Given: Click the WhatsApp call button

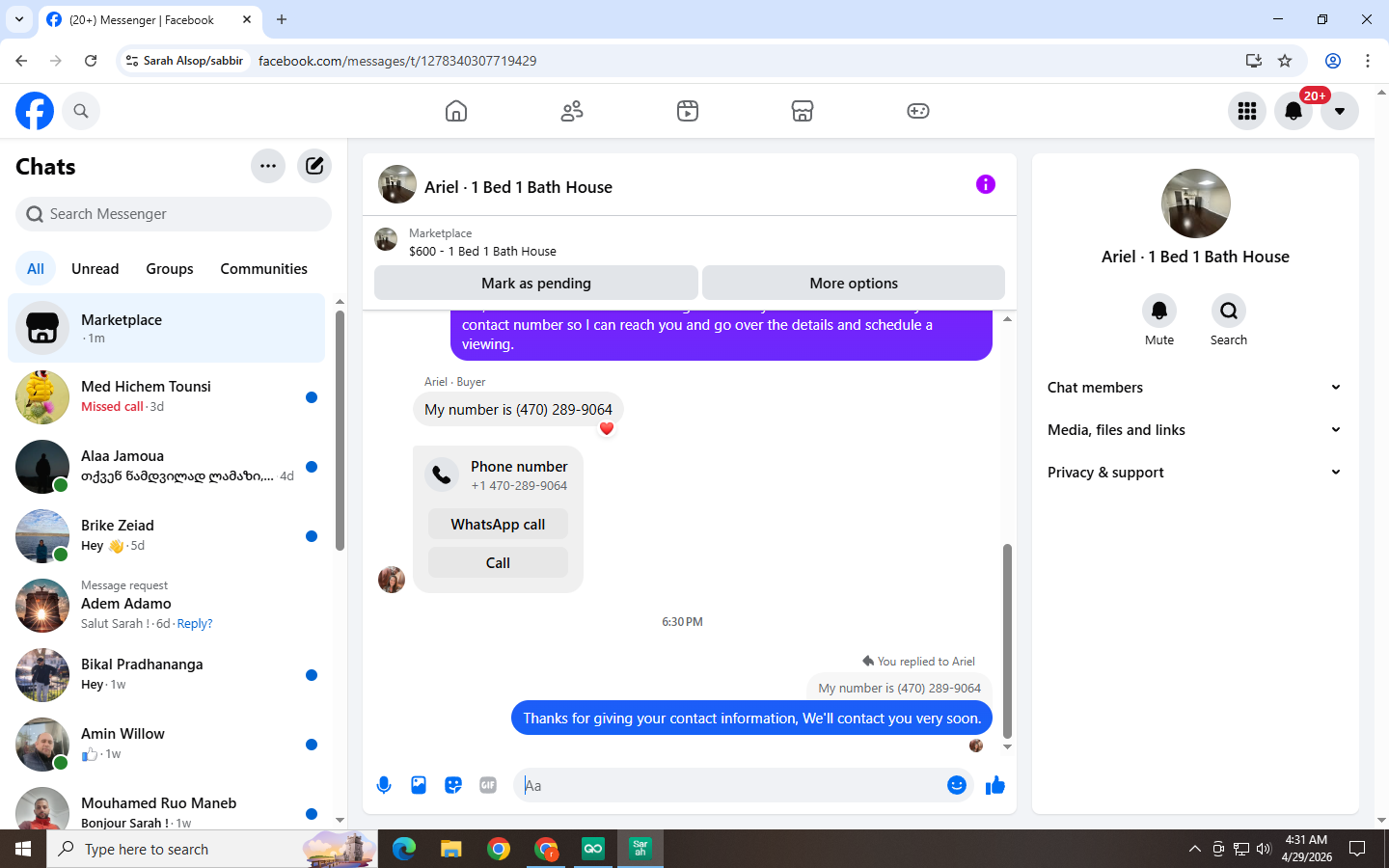Looking at the screenshot, I should [498, 525].
